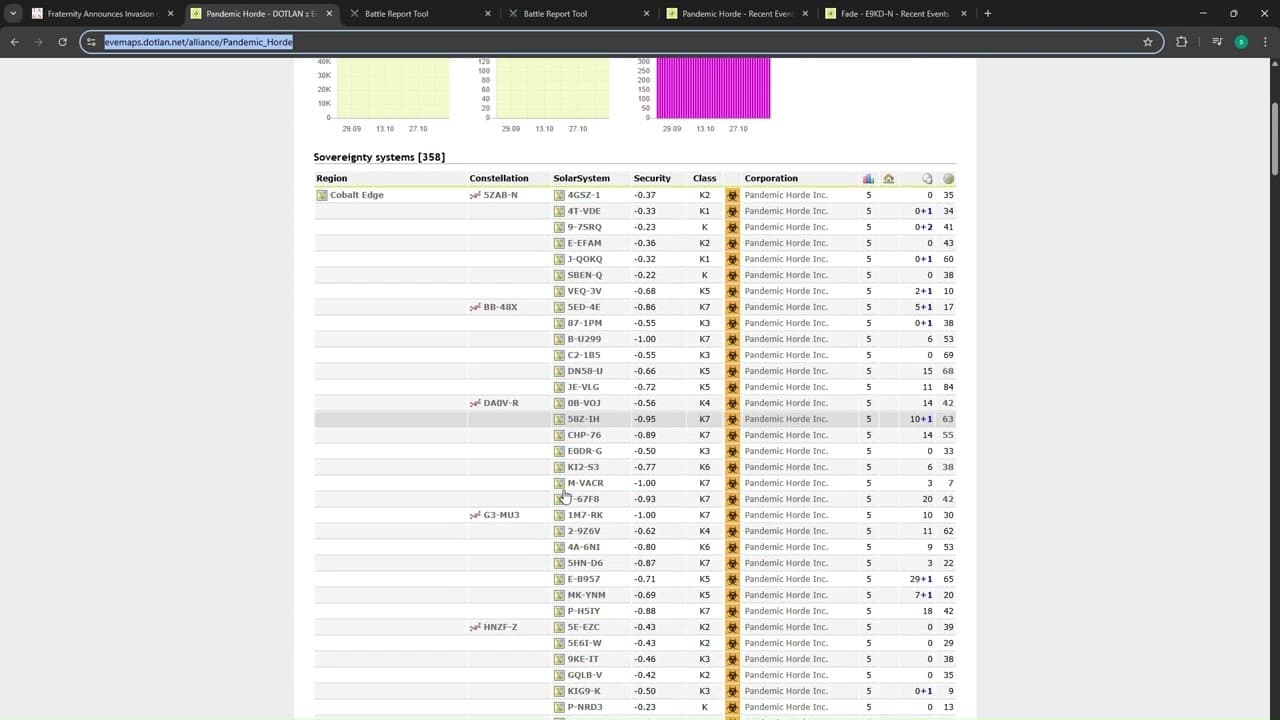Open the HNZF-Z constellation link
The image size is (1280, 720).
click(x=501, y=627)
